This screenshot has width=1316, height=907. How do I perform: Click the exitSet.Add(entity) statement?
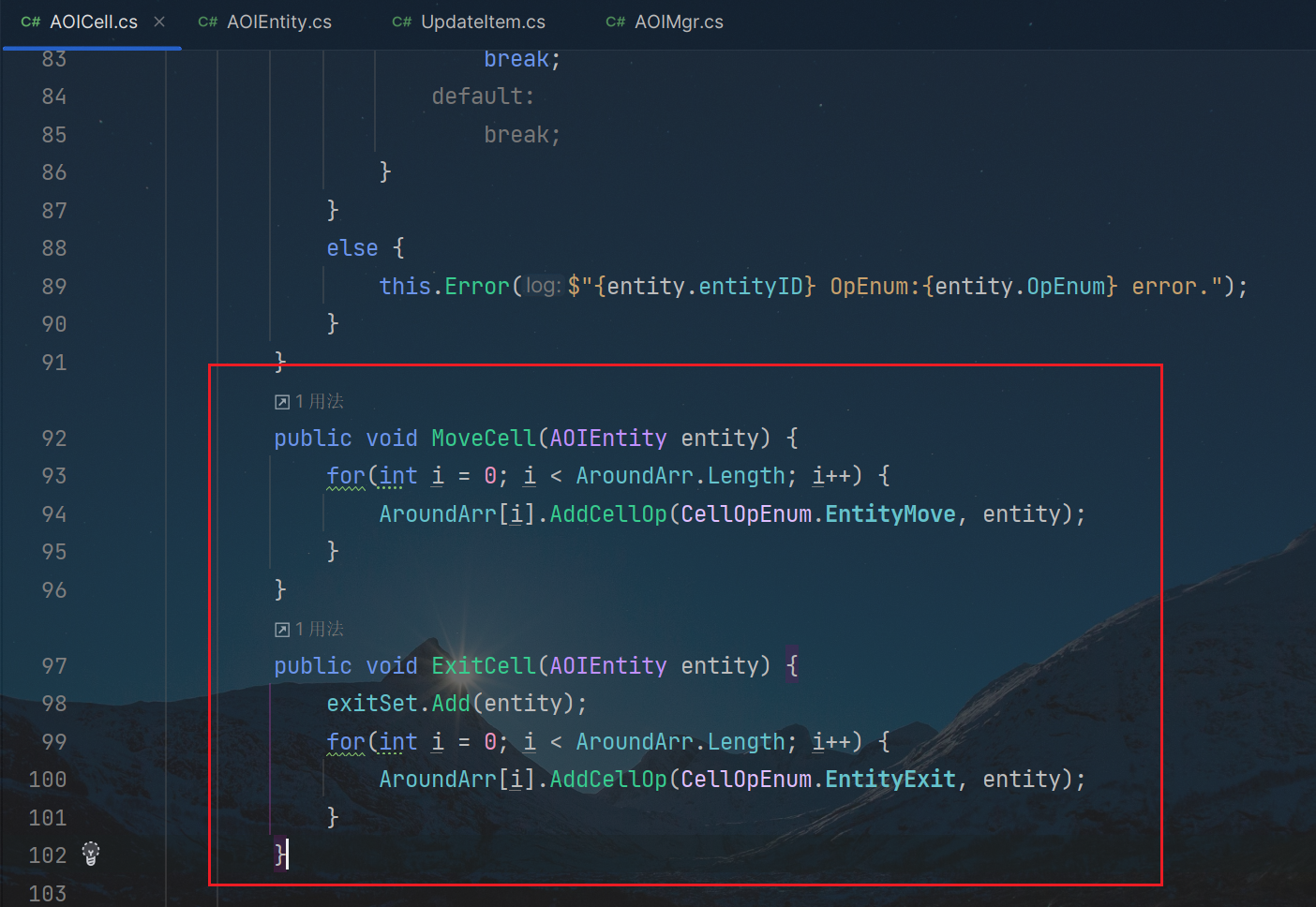click(x=456, y=703)
